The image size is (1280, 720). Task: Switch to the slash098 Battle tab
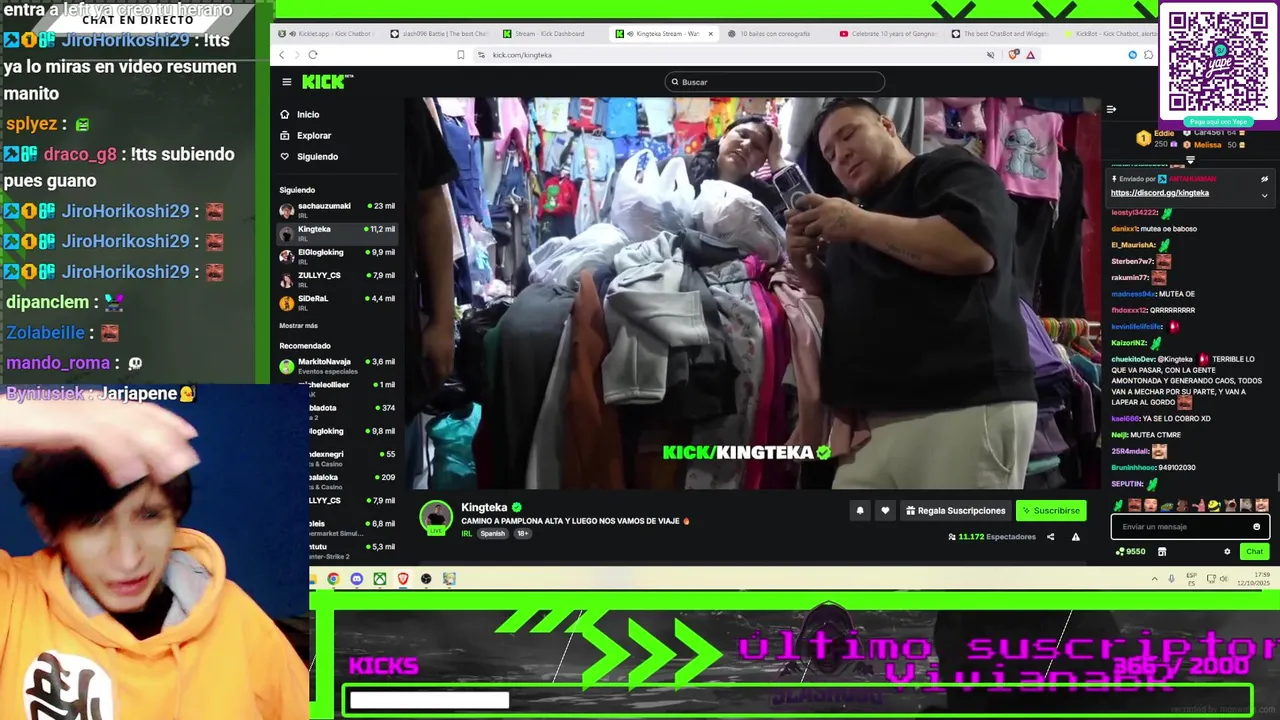point(440,33)
